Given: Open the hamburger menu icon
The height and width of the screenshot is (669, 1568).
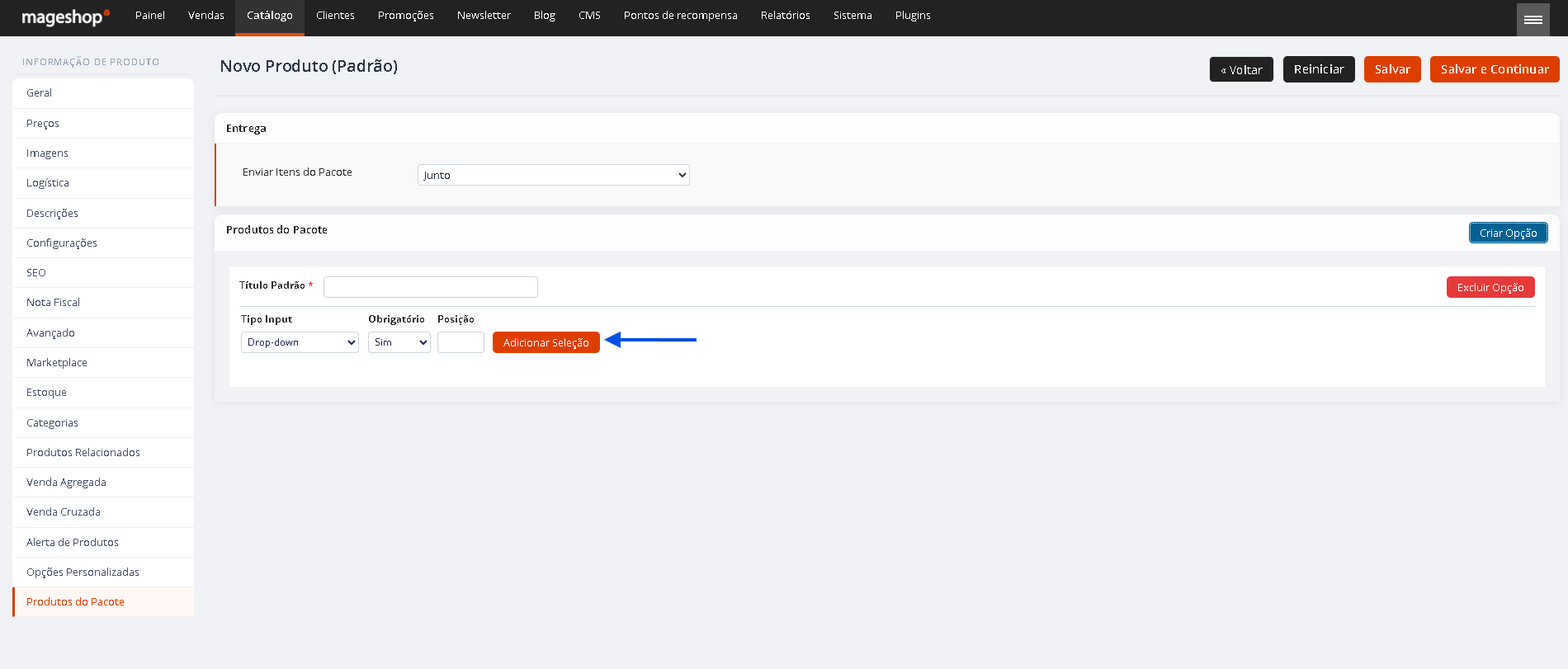Looking at the screenshot, I should [x=1533, y=20].
